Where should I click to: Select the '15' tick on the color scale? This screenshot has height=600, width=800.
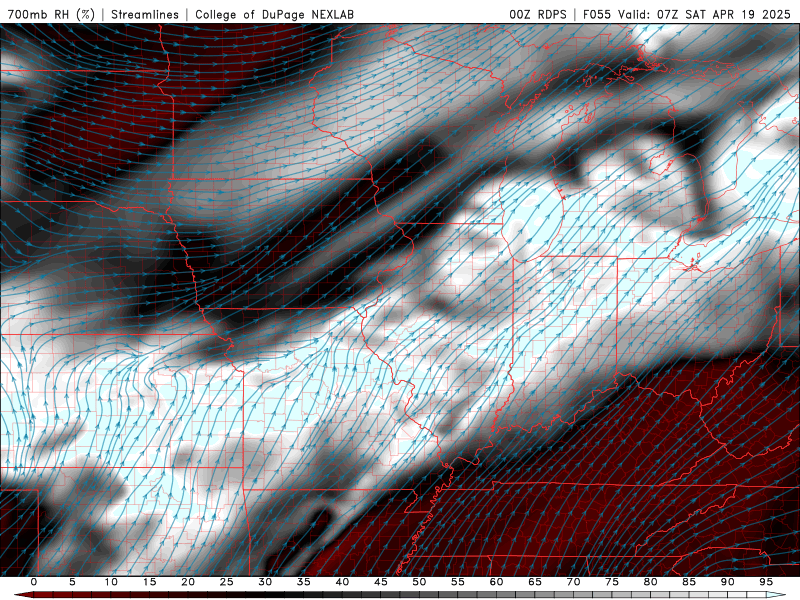(x=149, y=582)
